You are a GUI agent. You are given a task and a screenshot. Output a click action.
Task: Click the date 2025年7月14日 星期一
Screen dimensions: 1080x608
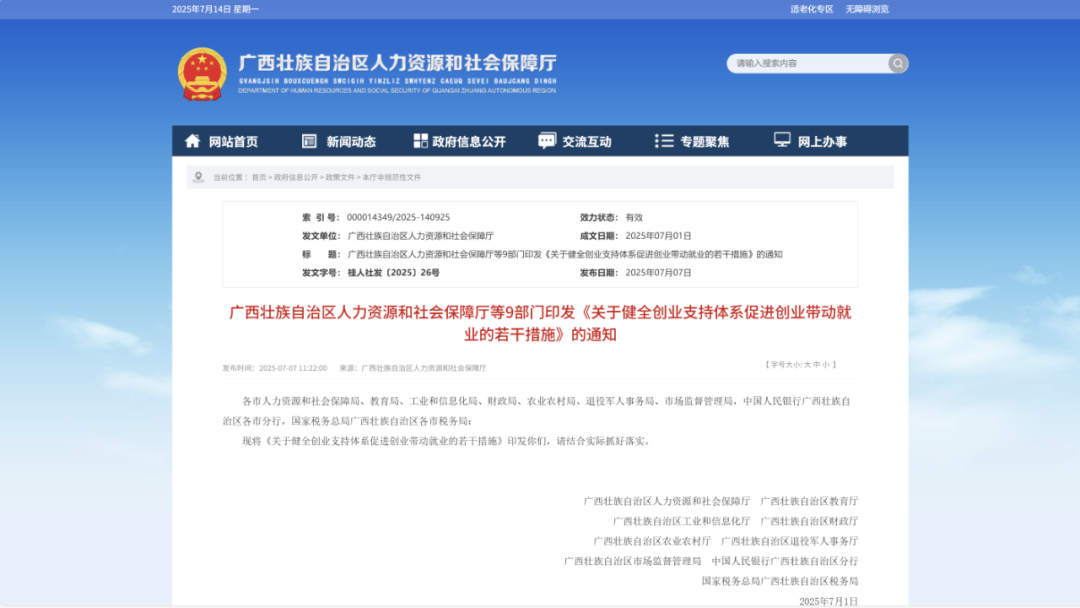tap(216, 10)
